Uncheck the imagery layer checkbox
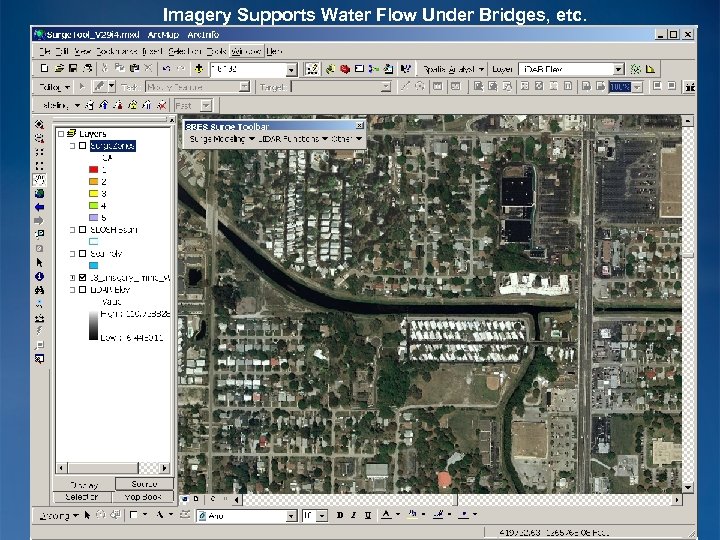Image resolution: width=720 pixels, height=540 pixels. point(83,277)
